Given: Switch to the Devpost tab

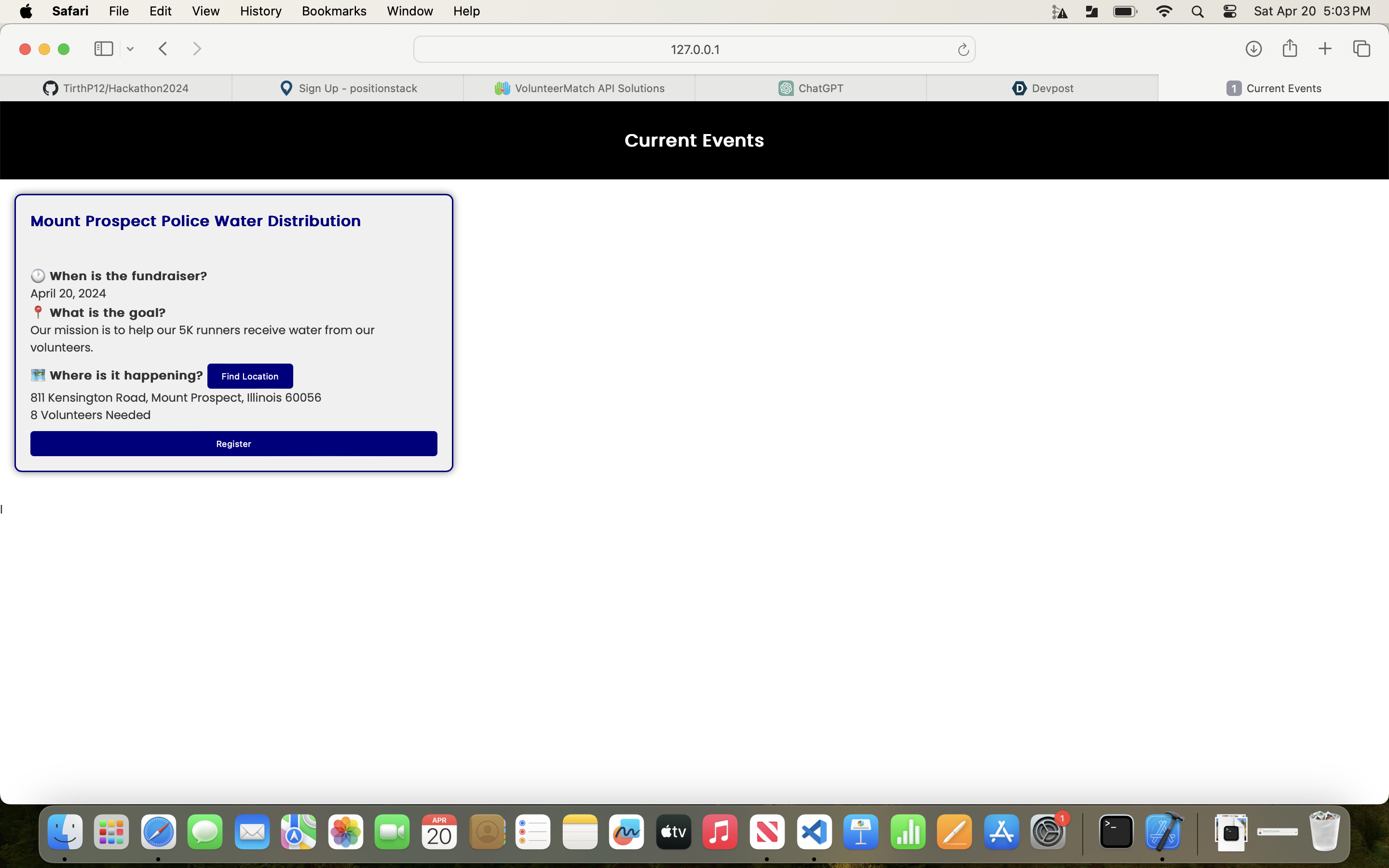Looking at the screenshot, I should pyautogui.click(x=1042, y=88).
